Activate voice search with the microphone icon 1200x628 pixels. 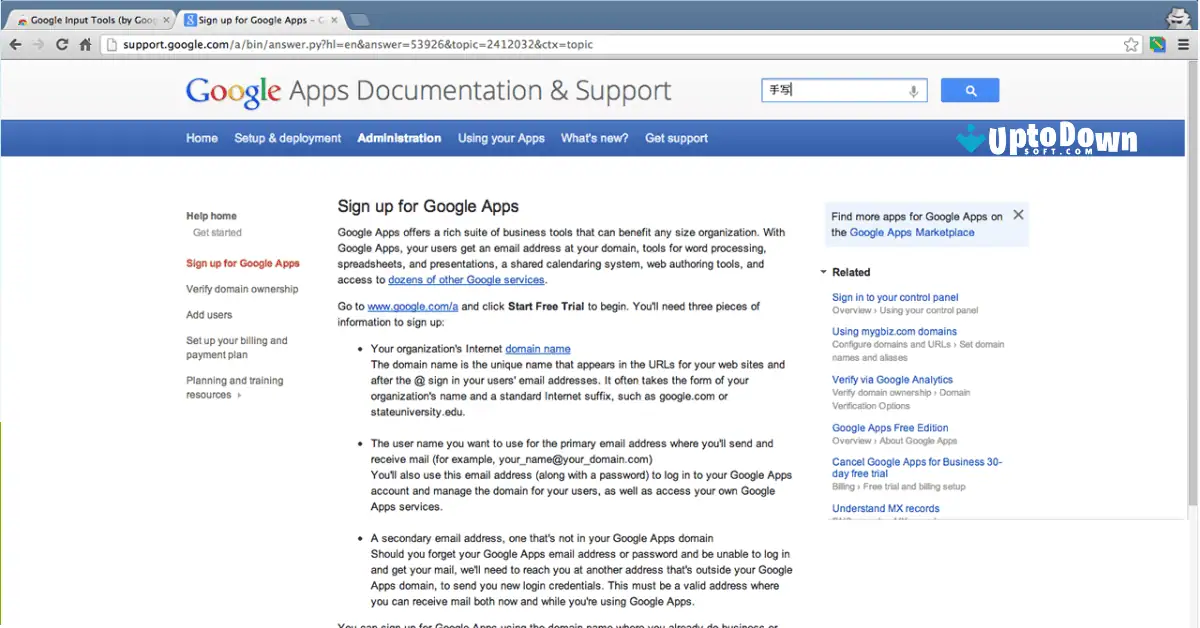click(912, 90)
